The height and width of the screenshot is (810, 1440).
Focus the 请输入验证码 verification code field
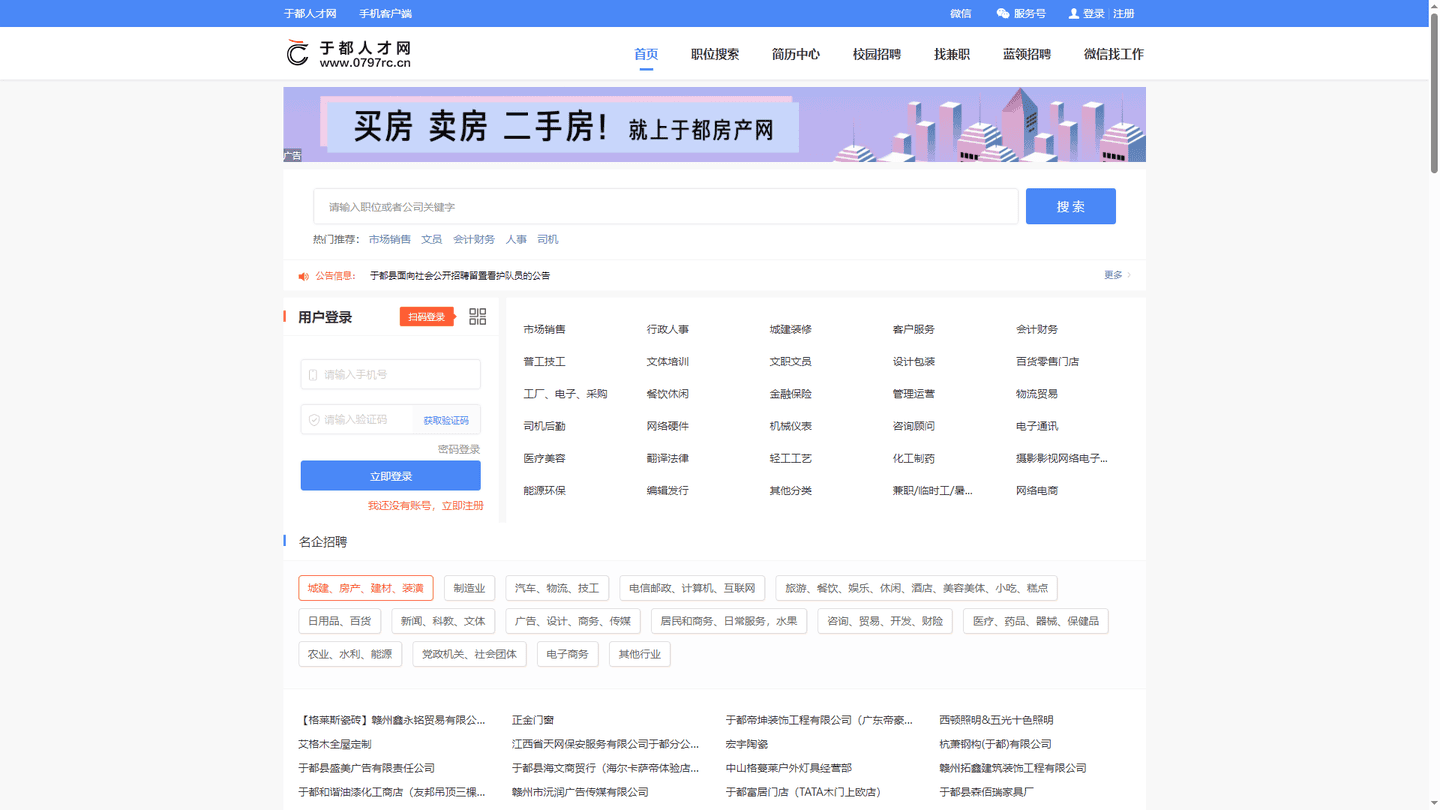click(358, 420)
